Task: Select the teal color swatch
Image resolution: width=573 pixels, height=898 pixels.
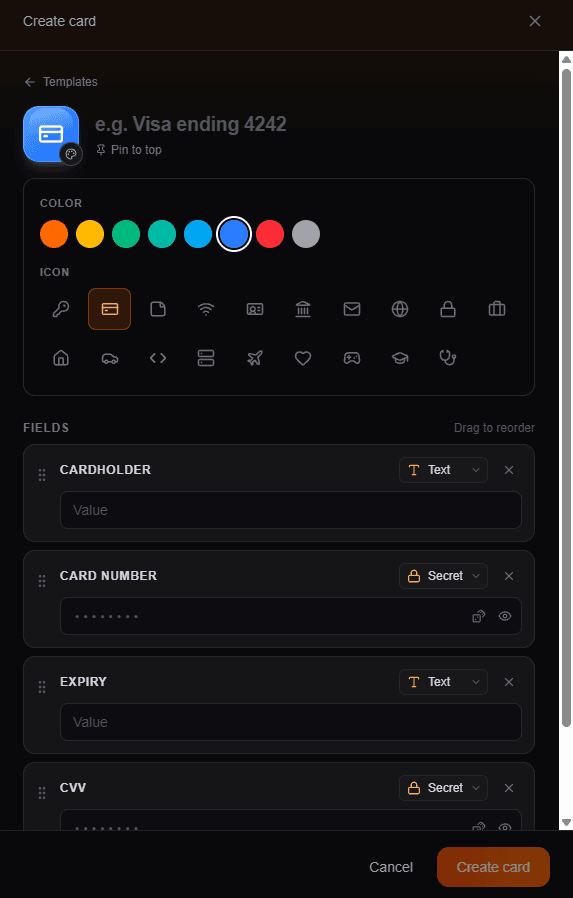Action: [x=162, y=234]
